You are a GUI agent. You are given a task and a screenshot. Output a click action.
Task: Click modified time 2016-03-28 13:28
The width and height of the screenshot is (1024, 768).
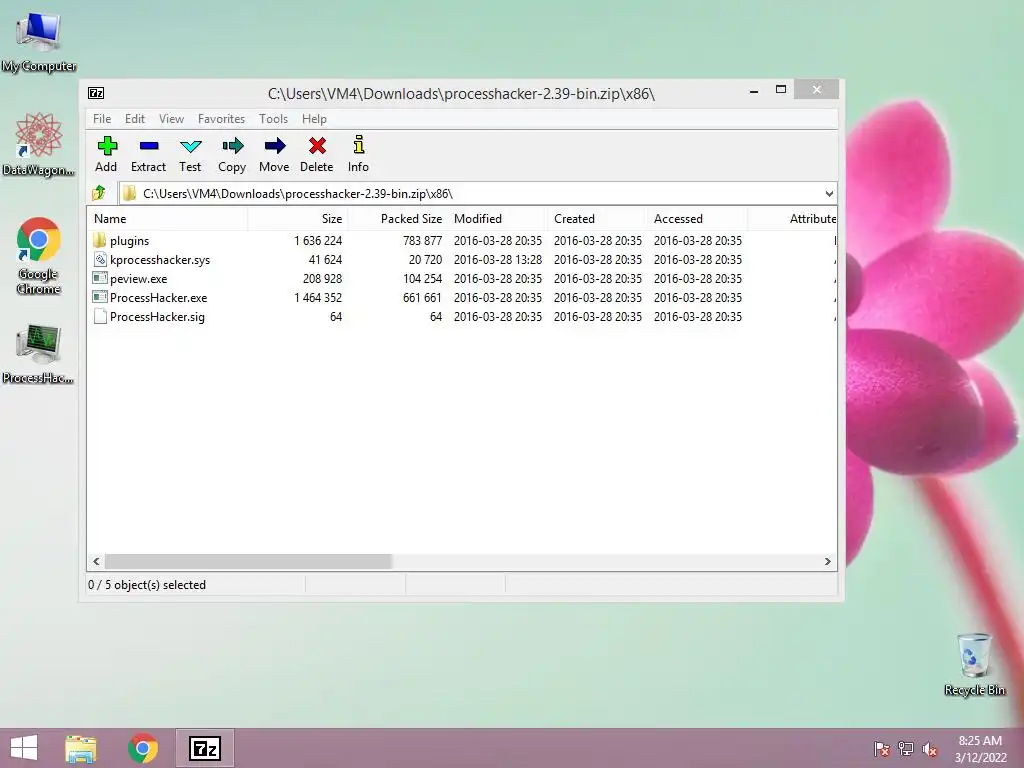(498, 260)
